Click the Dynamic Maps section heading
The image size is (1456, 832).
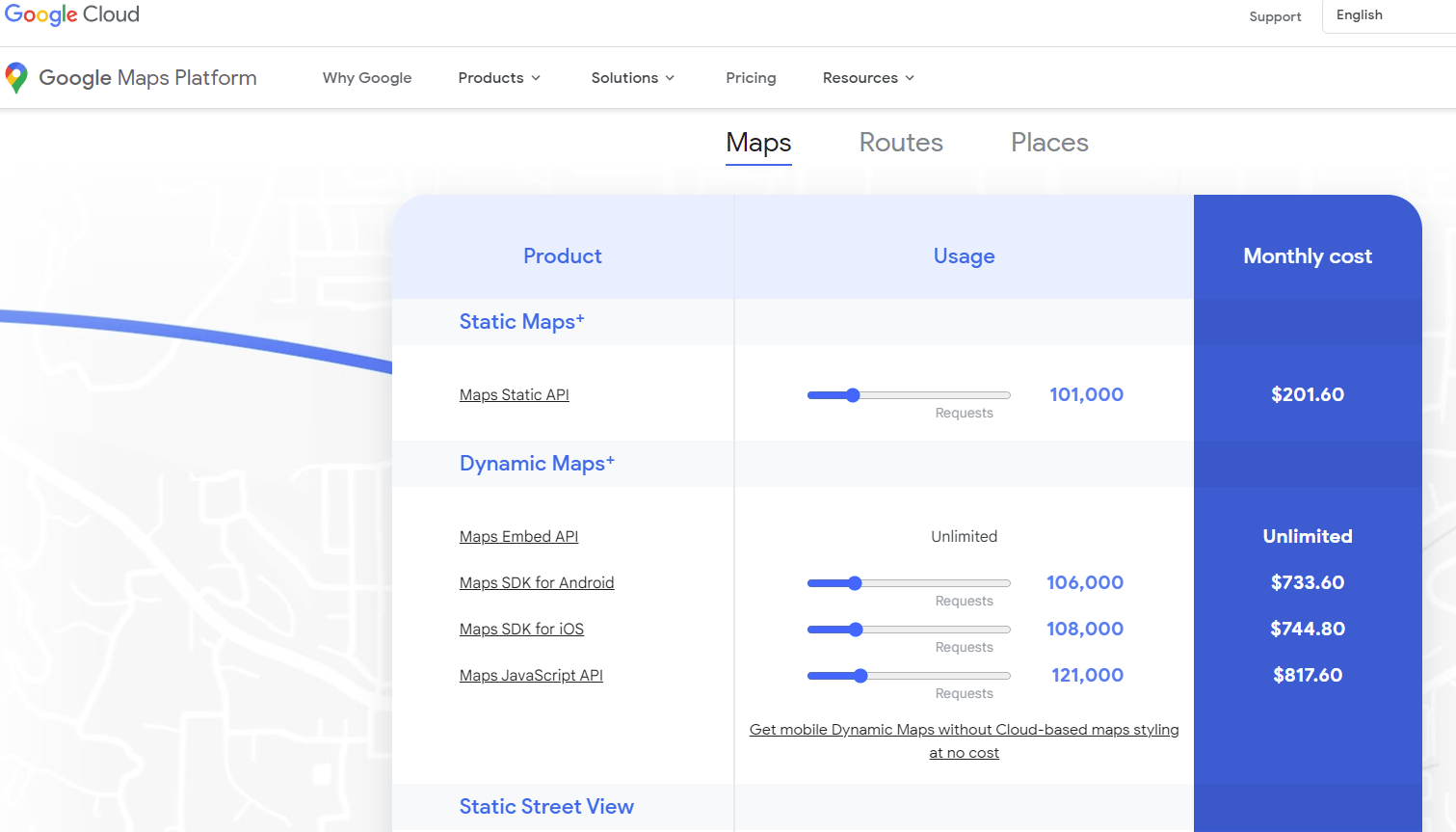coord(537,464)
